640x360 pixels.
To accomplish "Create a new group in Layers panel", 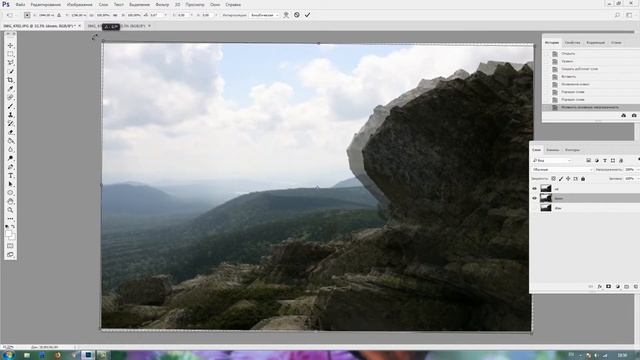I will pyautogui.click(x=627, y=287).
